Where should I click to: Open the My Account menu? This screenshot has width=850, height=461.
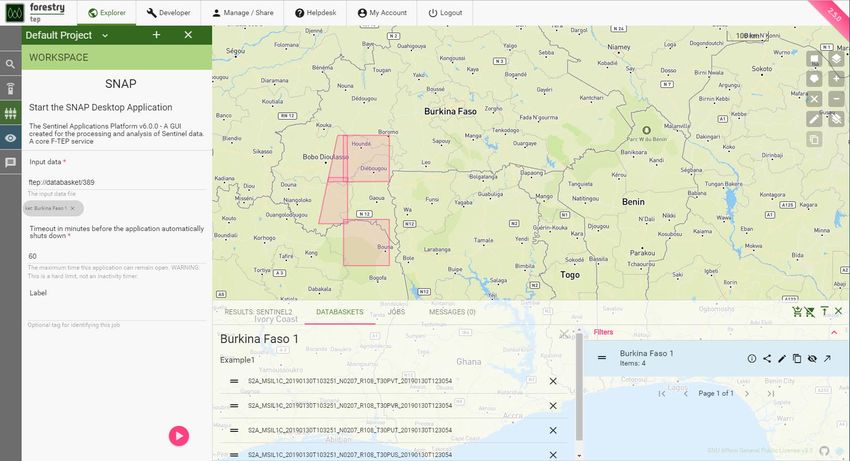point(382,12)
